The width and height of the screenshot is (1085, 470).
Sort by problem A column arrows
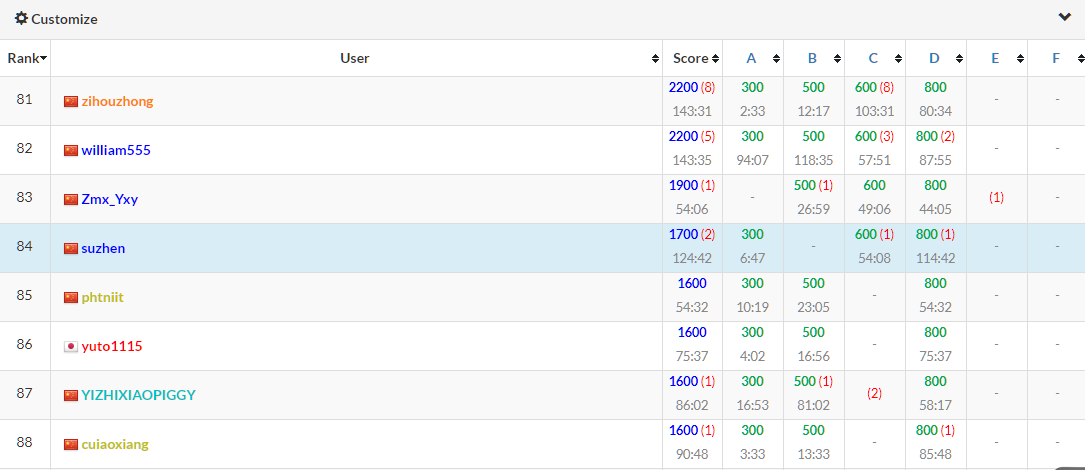click(x=776, y=59)
